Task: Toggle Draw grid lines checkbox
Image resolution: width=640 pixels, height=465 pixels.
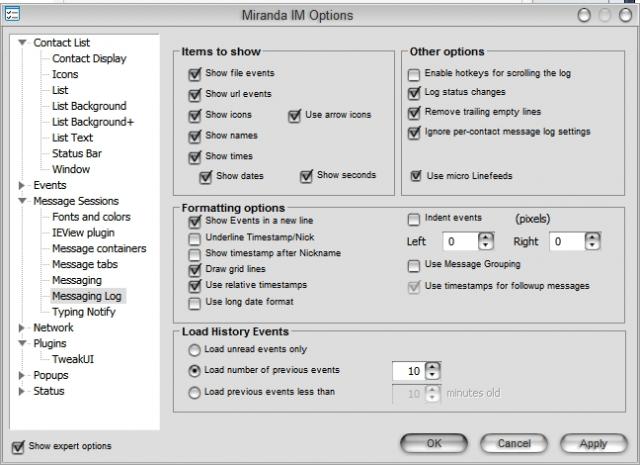Action: (x=195, y=270)
